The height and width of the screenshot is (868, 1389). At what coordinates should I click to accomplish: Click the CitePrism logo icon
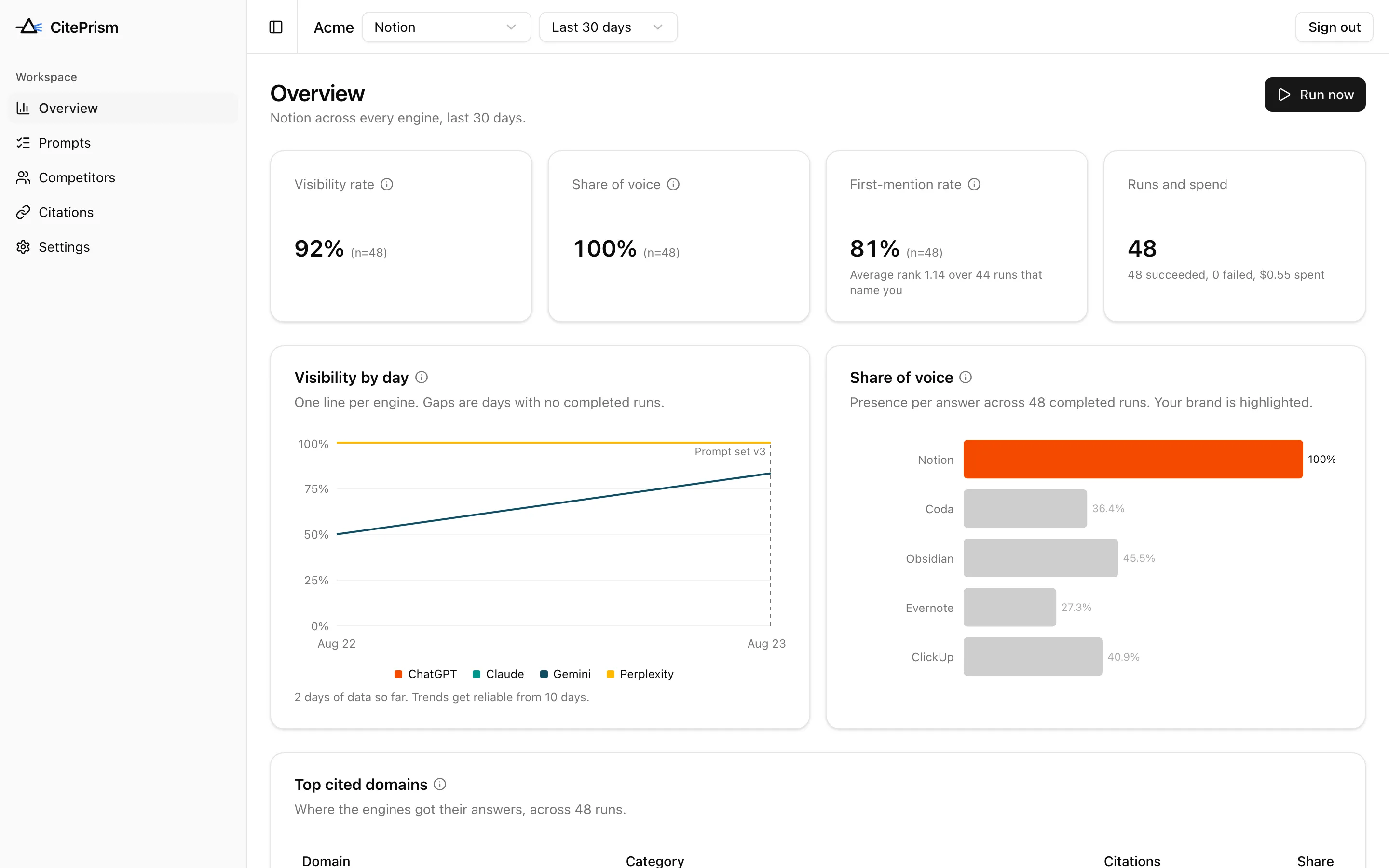tap(29, 27)
